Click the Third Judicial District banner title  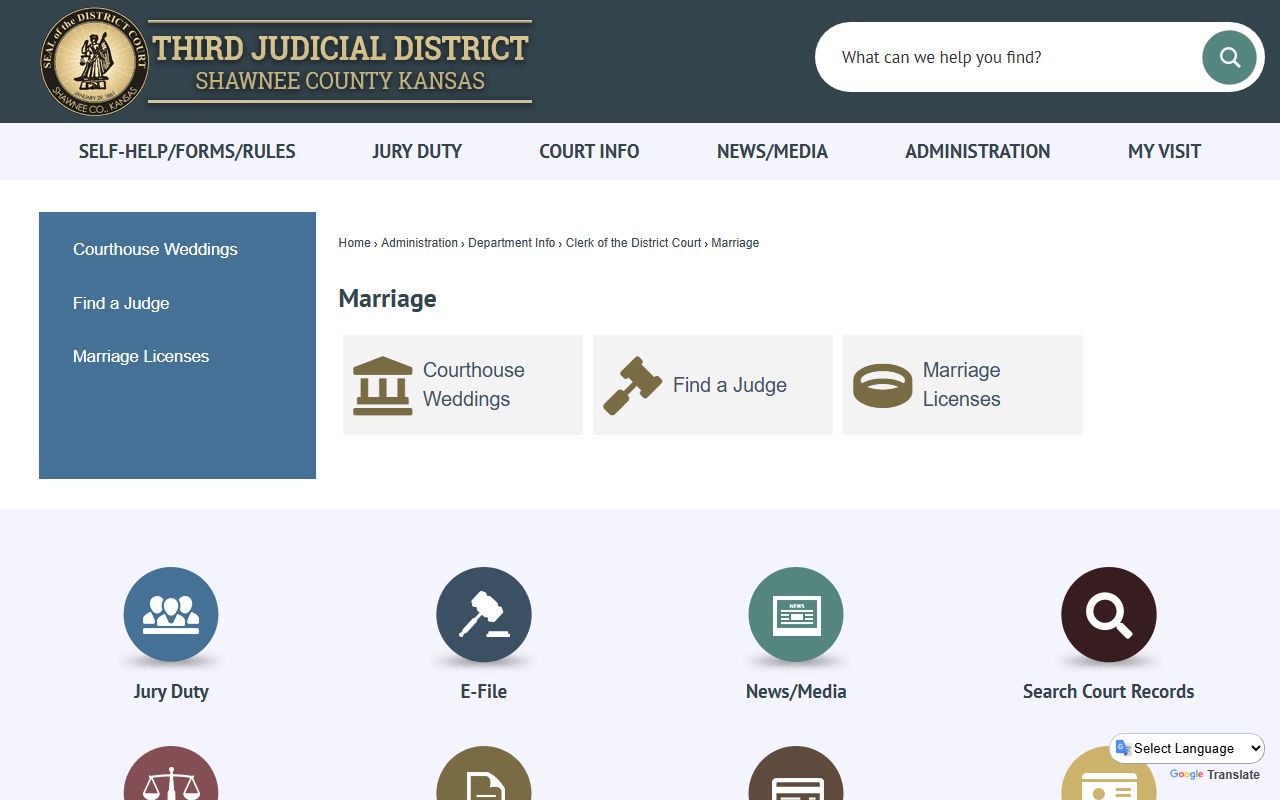(340, 48)
